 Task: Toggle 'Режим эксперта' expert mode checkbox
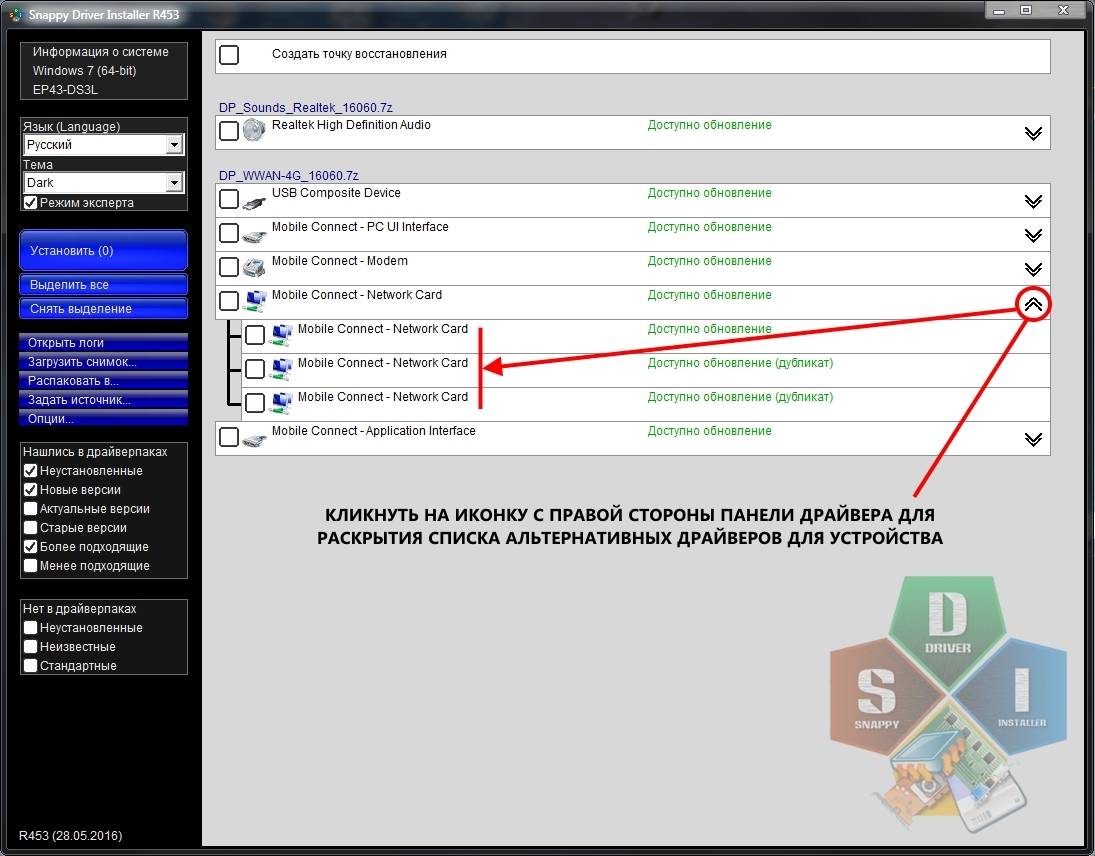tap(30, 202)
